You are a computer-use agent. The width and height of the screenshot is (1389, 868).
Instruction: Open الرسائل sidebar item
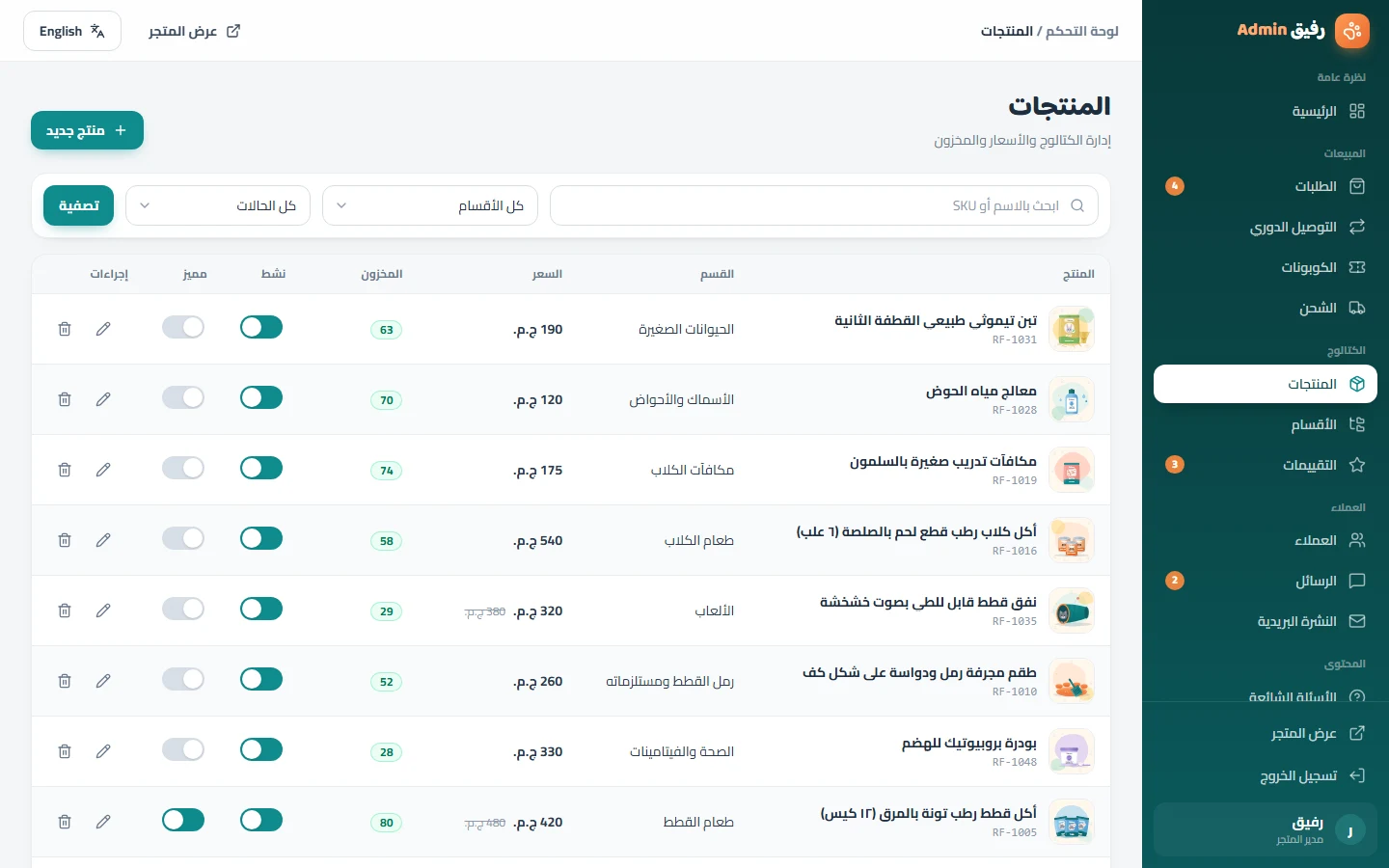[x=1266, y=581]
